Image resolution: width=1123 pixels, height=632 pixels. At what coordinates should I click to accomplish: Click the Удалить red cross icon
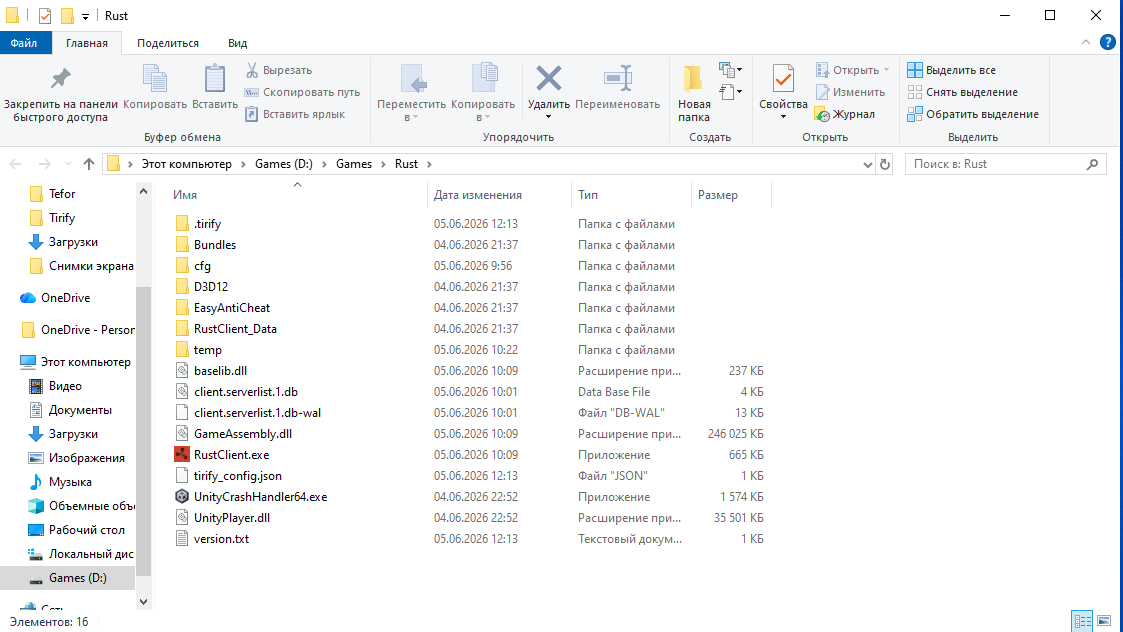pos(549,79)
